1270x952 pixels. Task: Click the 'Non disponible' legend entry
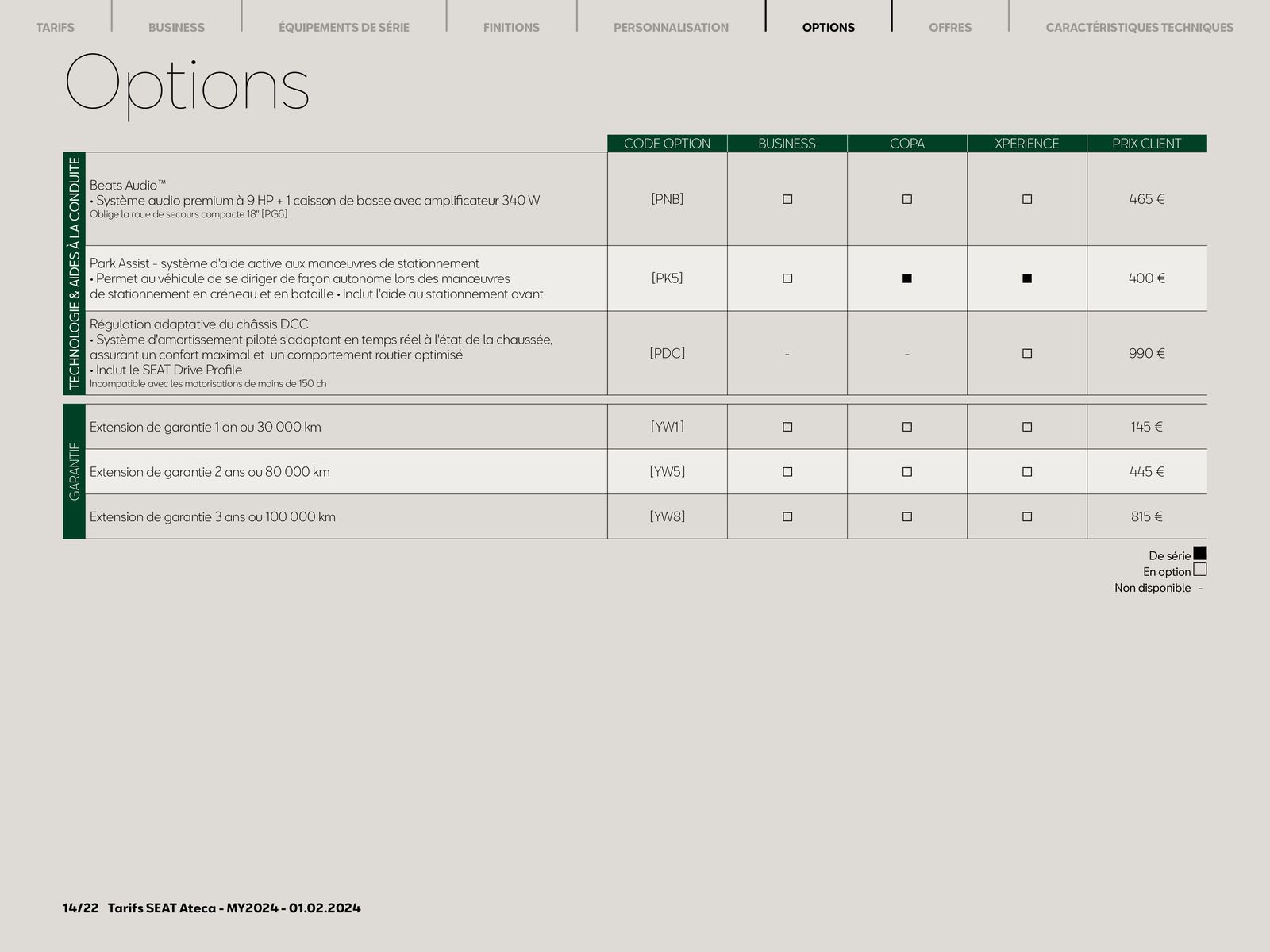[x=1159, y=588]
